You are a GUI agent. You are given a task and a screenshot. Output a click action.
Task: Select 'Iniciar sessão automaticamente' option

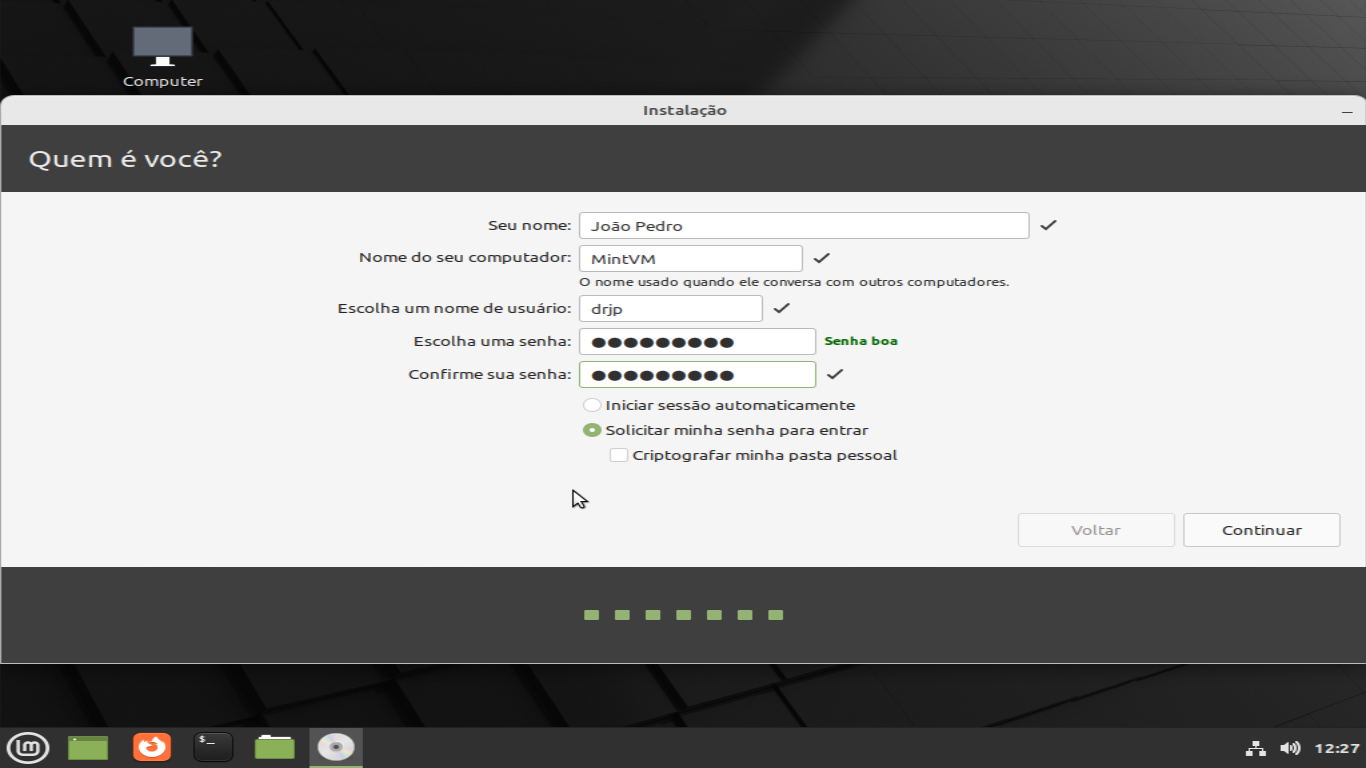592,406
